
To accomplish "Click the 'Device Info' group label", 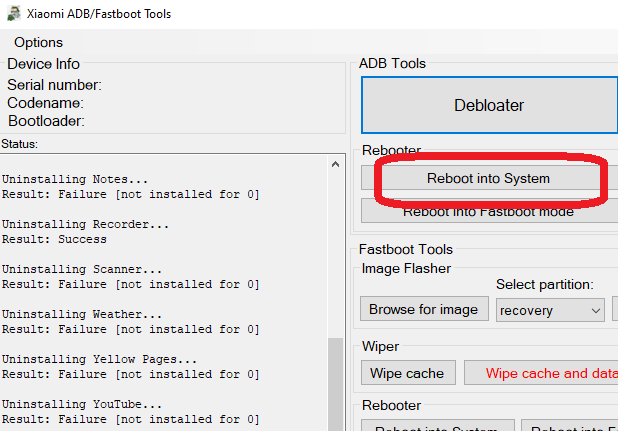I will point(43,64).
